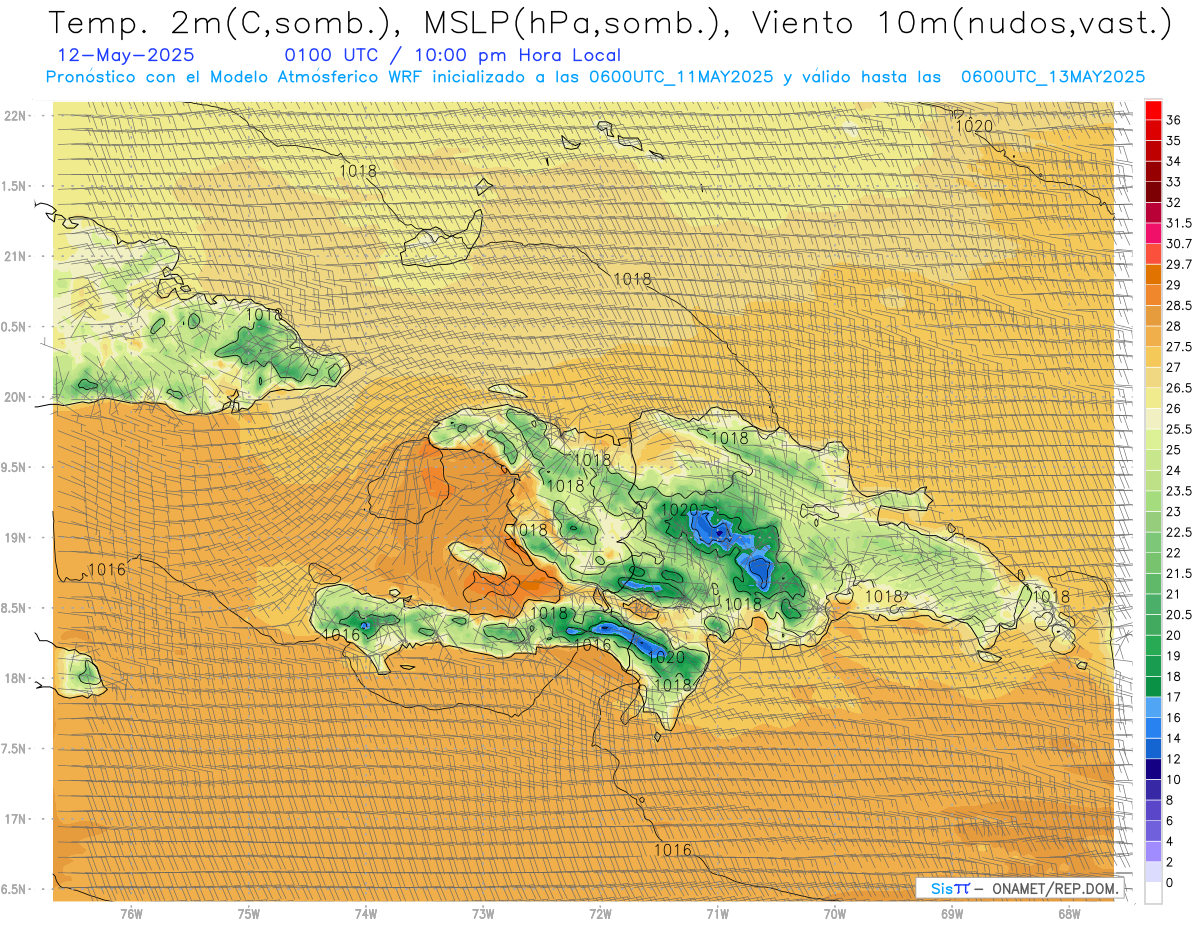The image size is (1200, 927).
Task: Click the bright red swatch above 36
Action: tap(1153, 110)
